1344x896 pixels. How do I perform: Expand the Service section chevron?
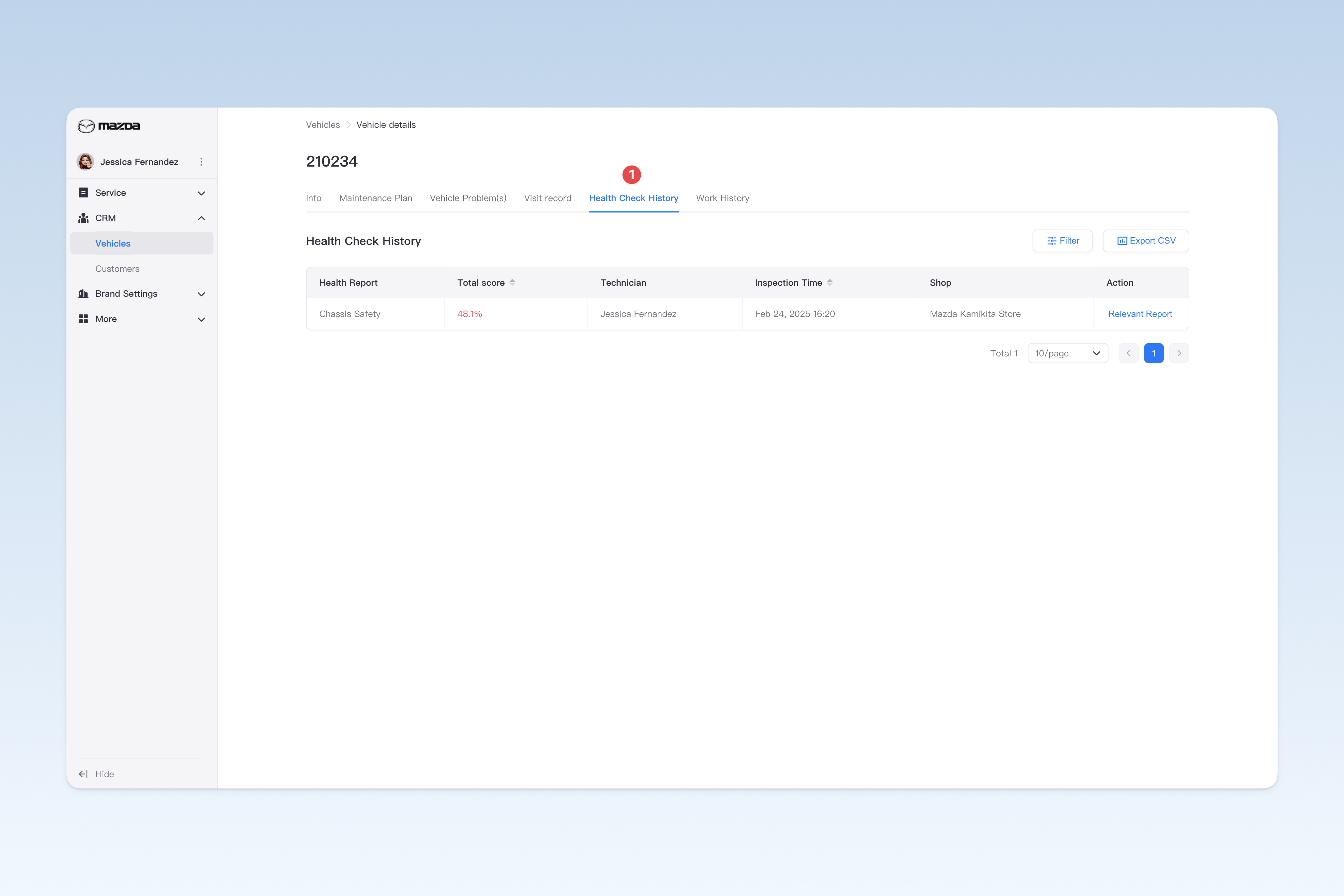pyautogui.click(x=201, y=193)
